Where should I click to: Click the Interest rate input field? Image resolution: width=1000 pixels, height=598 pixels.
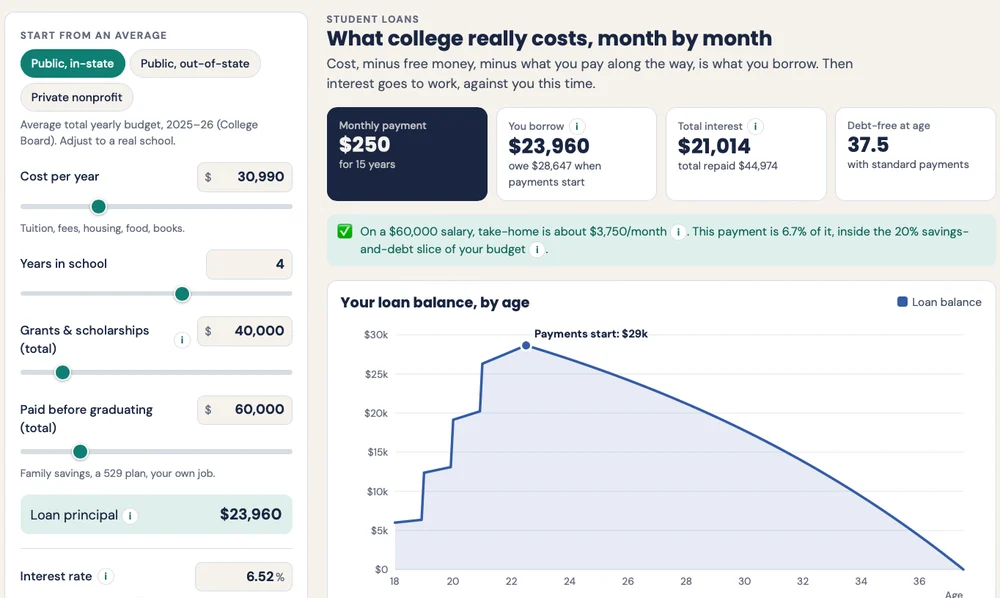pyautogui.click(x=244, y=576)
